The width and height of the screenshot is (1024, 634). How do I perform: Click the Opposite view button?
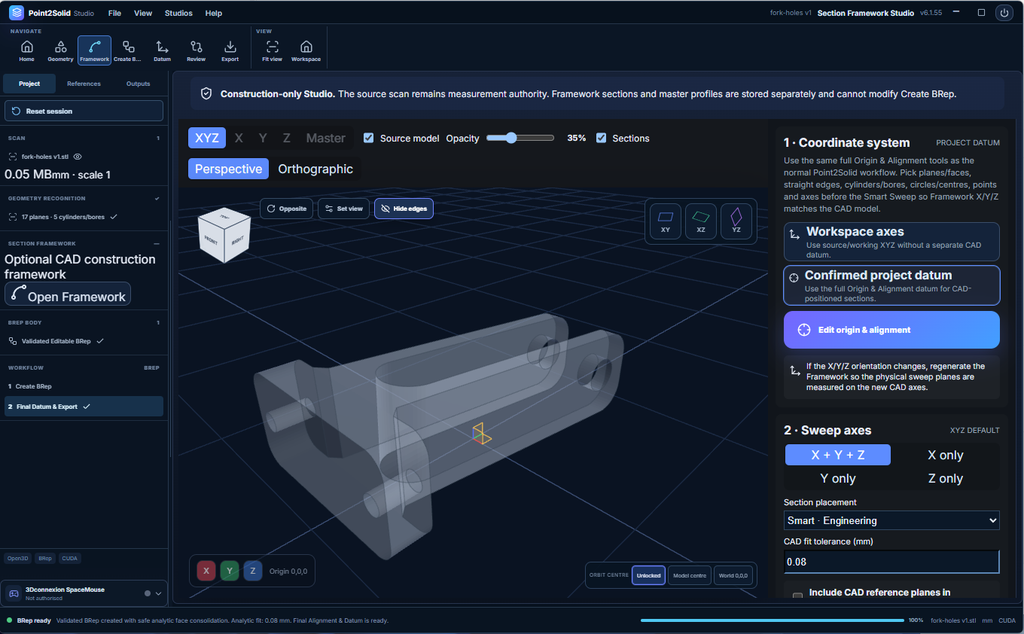click(x=286, y=208)
